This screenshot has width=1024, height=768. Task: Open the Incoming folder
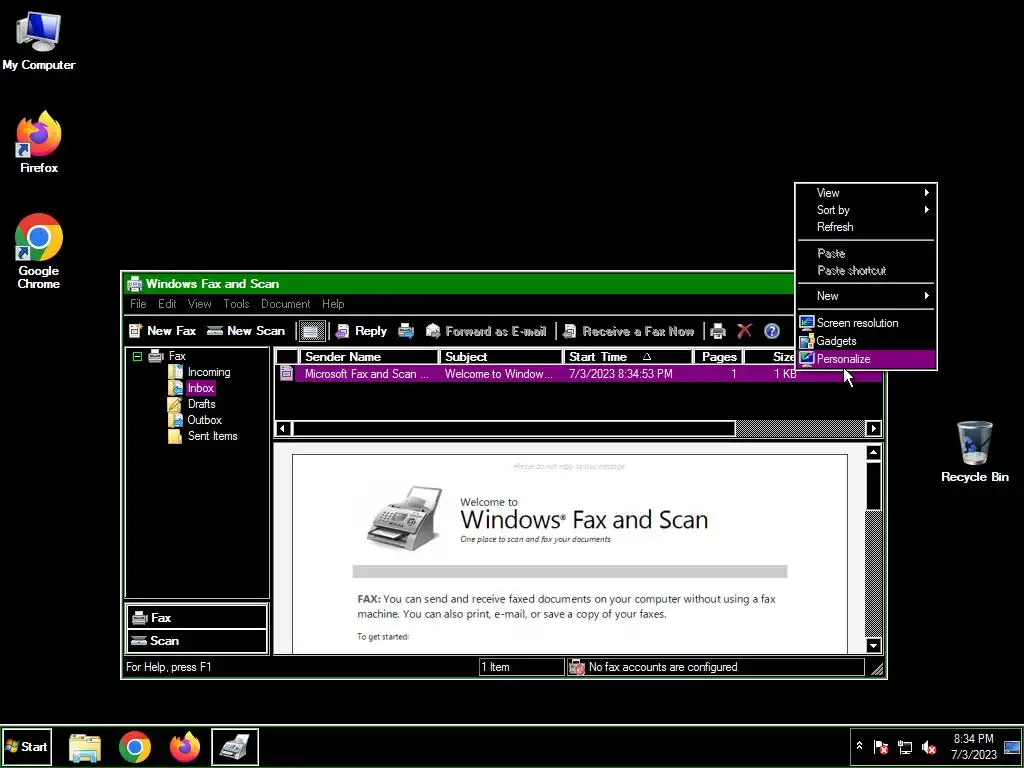(x=209, y=372)
